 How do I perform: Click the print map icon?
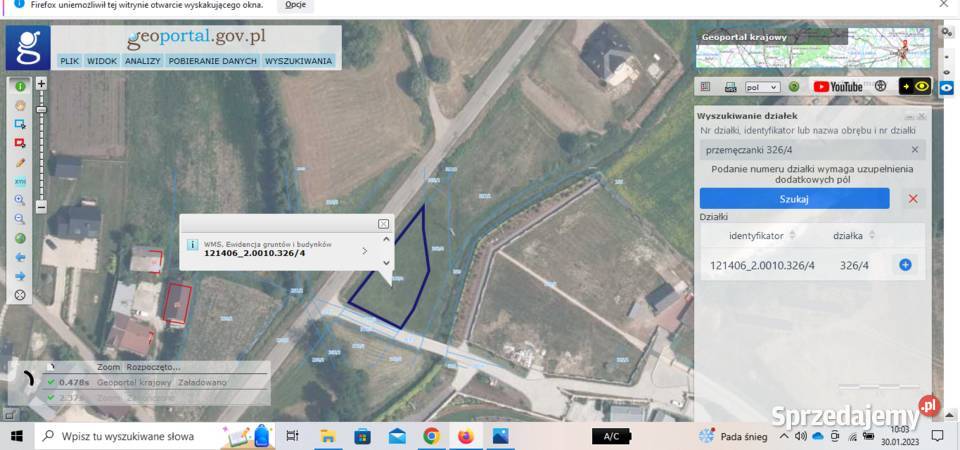tap(730, 87)
